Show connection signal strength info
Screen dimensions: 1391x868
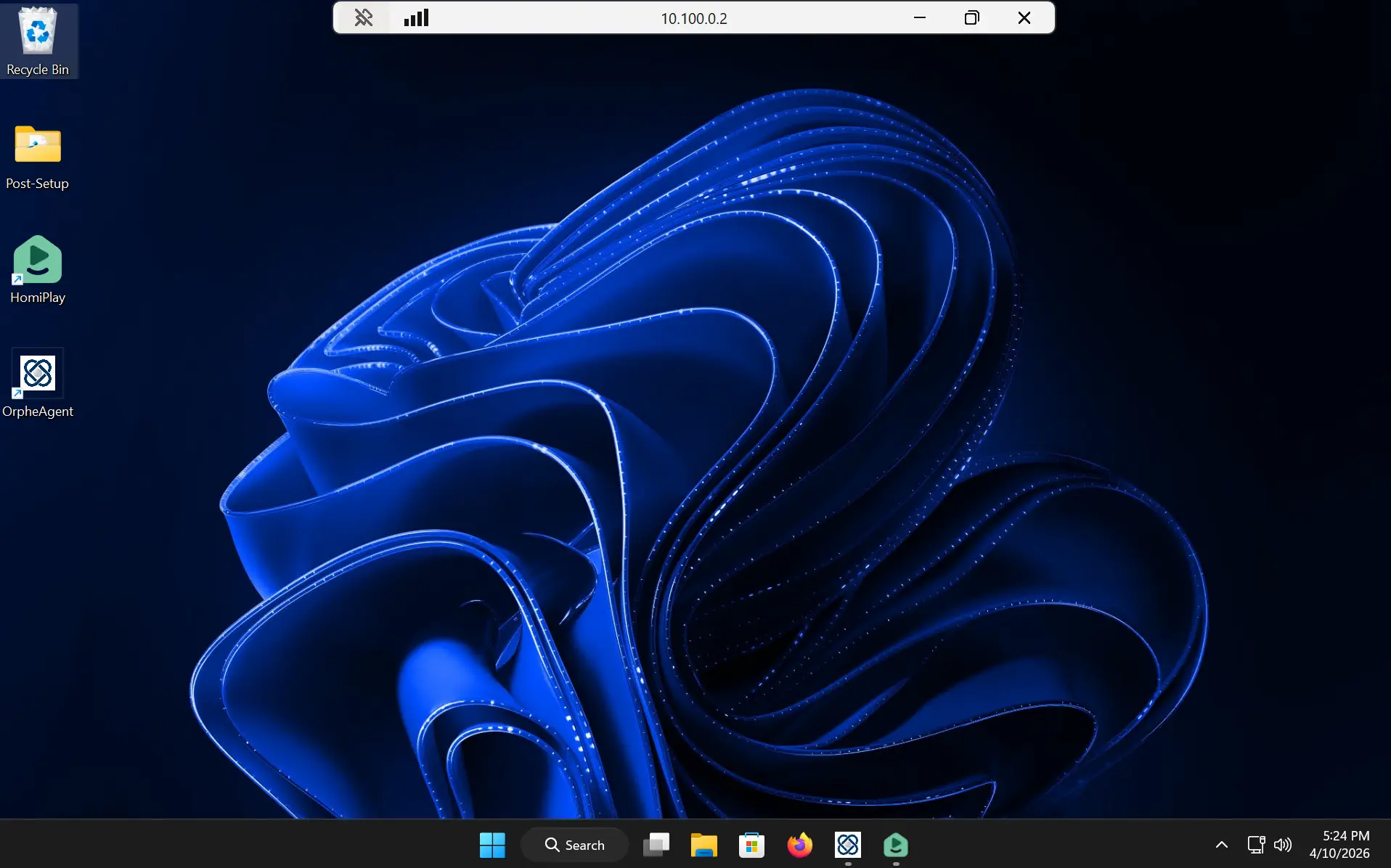(x=416, y=18)
